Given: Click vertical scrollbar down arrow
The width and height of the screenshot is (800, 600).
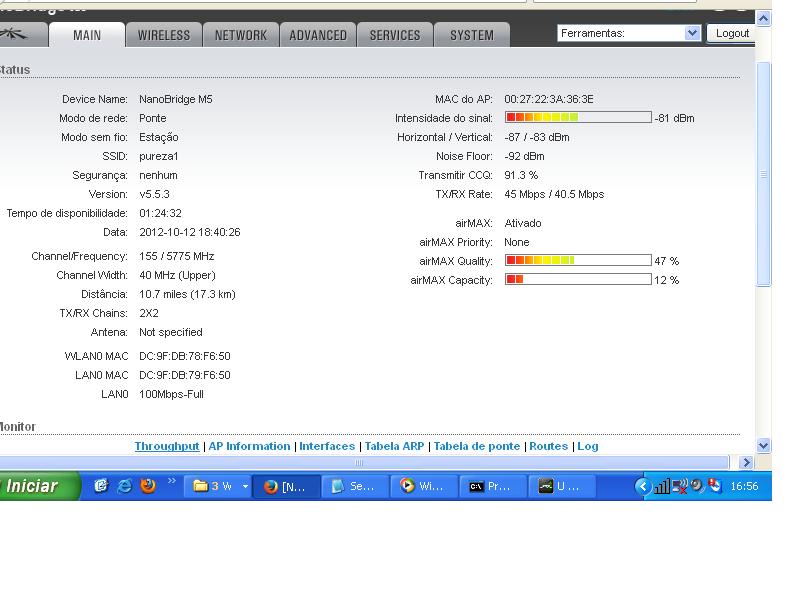Looking at the screenshot, I should [x=763, y=445].
